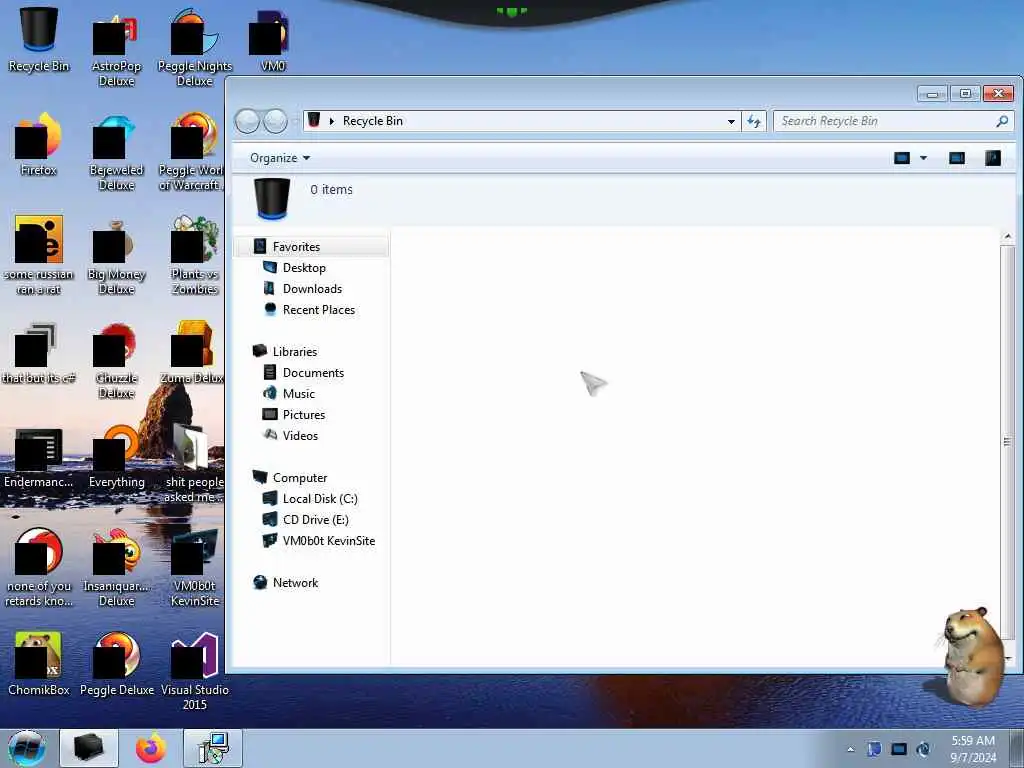Select the Bejeweled Deluxe desktop icon

(116, 153)
